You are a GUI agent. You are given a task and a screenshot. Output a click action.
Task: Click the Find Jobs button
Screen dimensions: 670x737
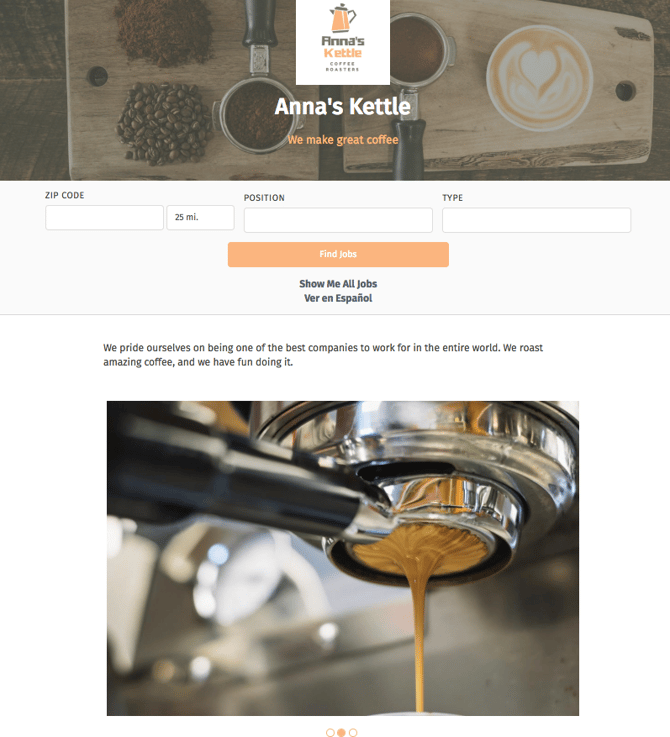(338, 254)
